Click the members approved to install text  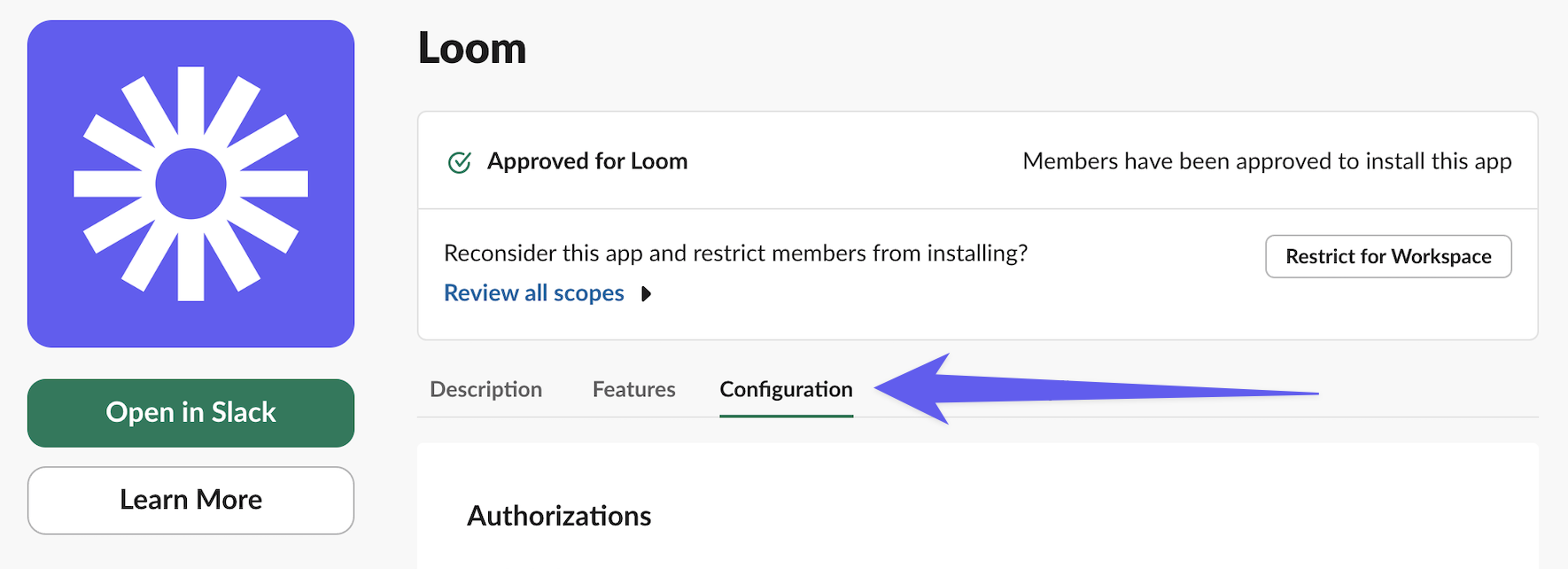click(1266, 161)
